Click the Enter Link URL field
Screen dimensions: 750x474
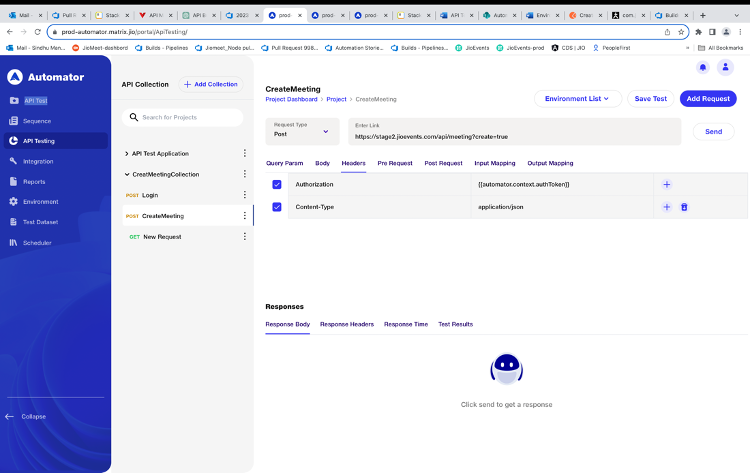[515, 132]
